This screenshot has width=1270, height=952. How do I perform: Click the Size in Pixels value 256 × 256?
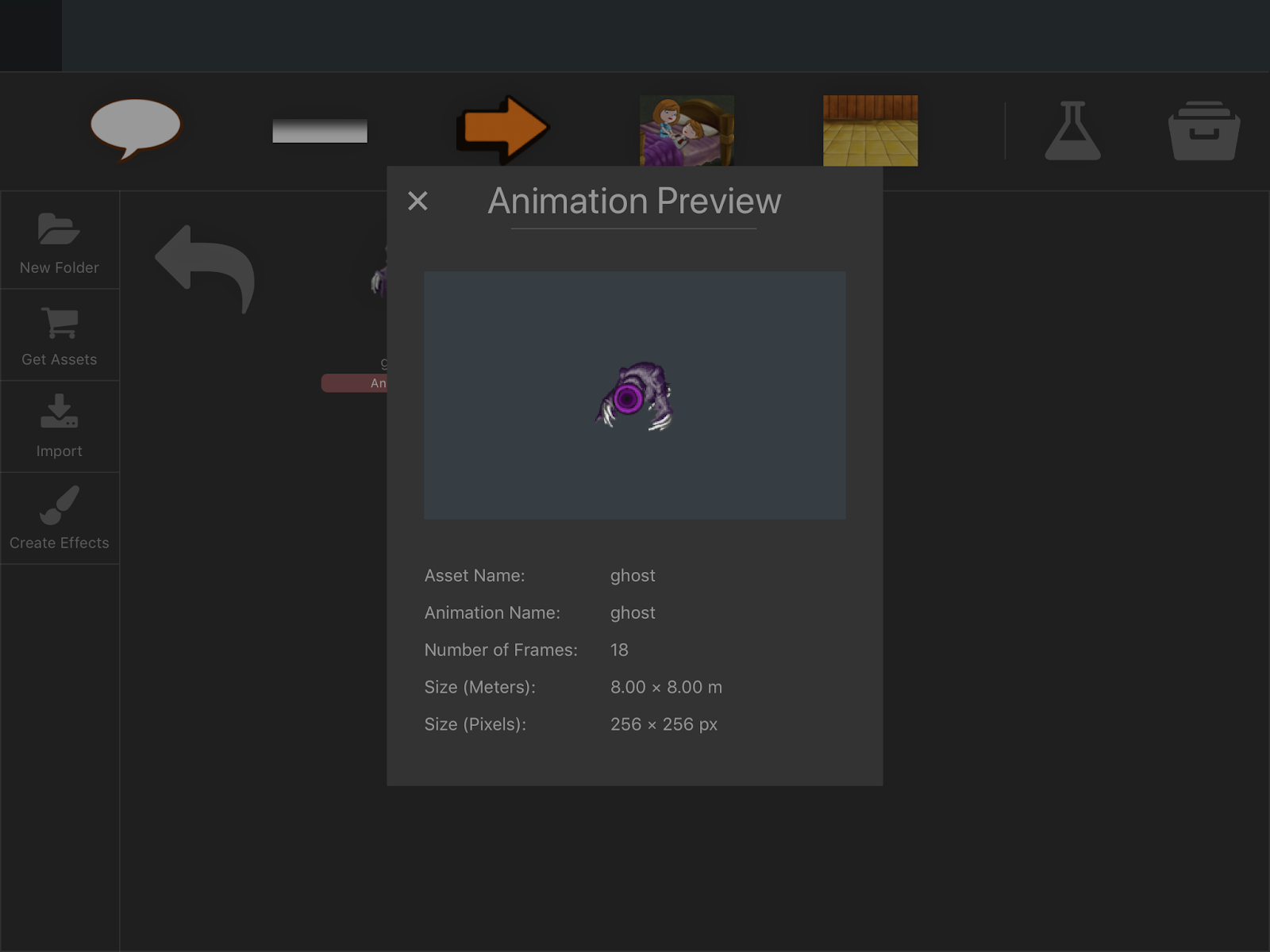click(665, 724)
